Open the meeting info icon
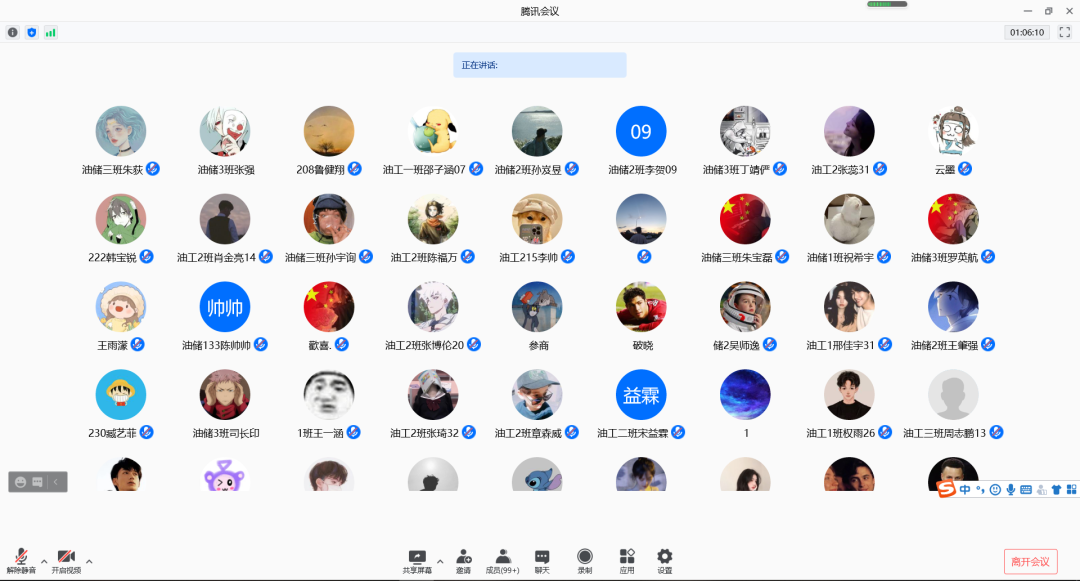 coord(13,32)
